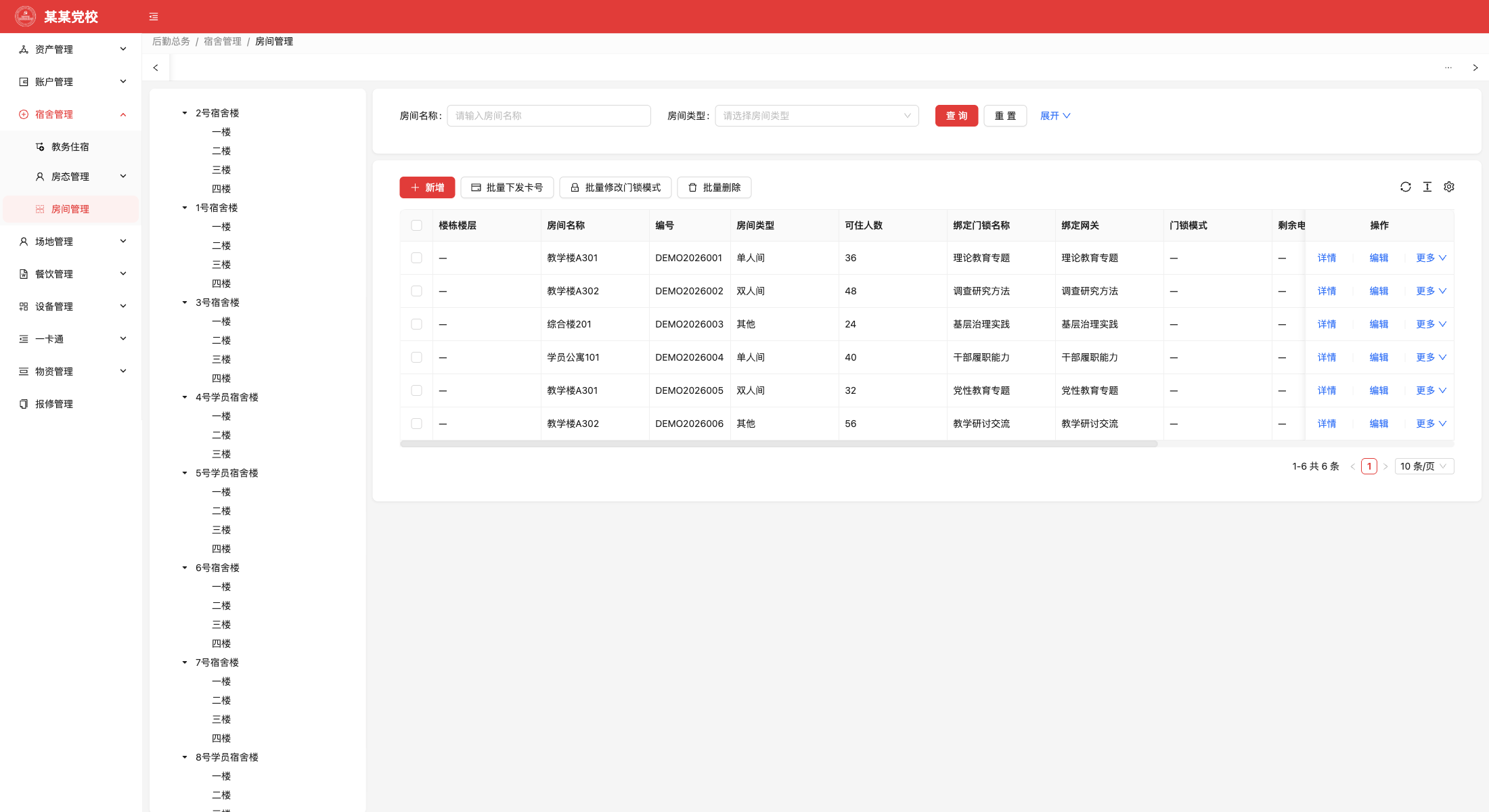The image size is (1489, 812).
Task: Click the 新增 button
Action: (427, 187)
